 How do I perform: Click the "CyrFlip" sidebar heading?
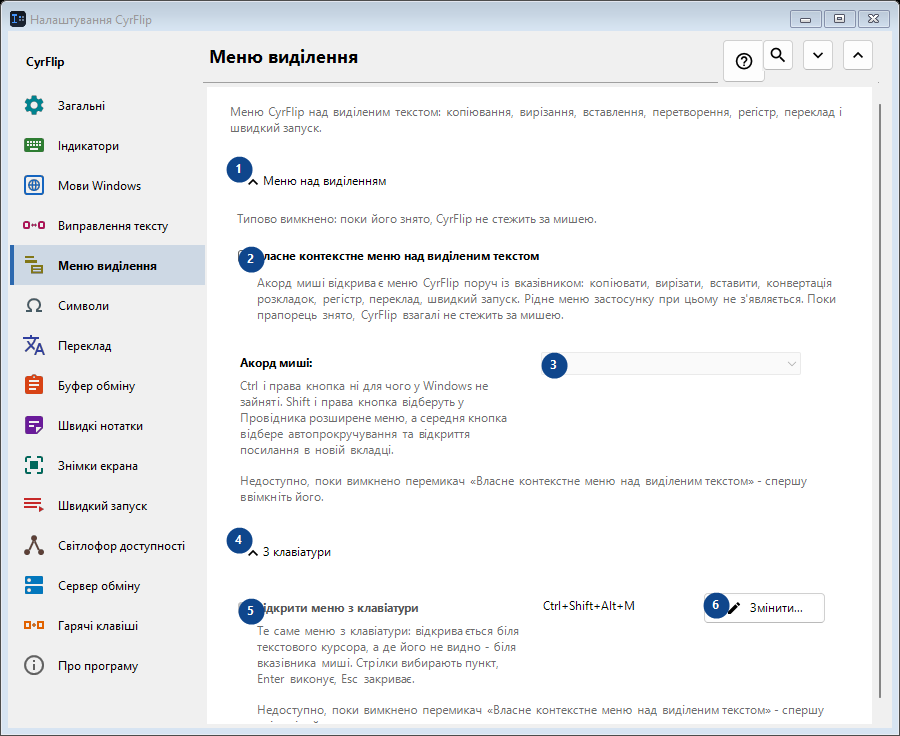(x=45, y=62)
